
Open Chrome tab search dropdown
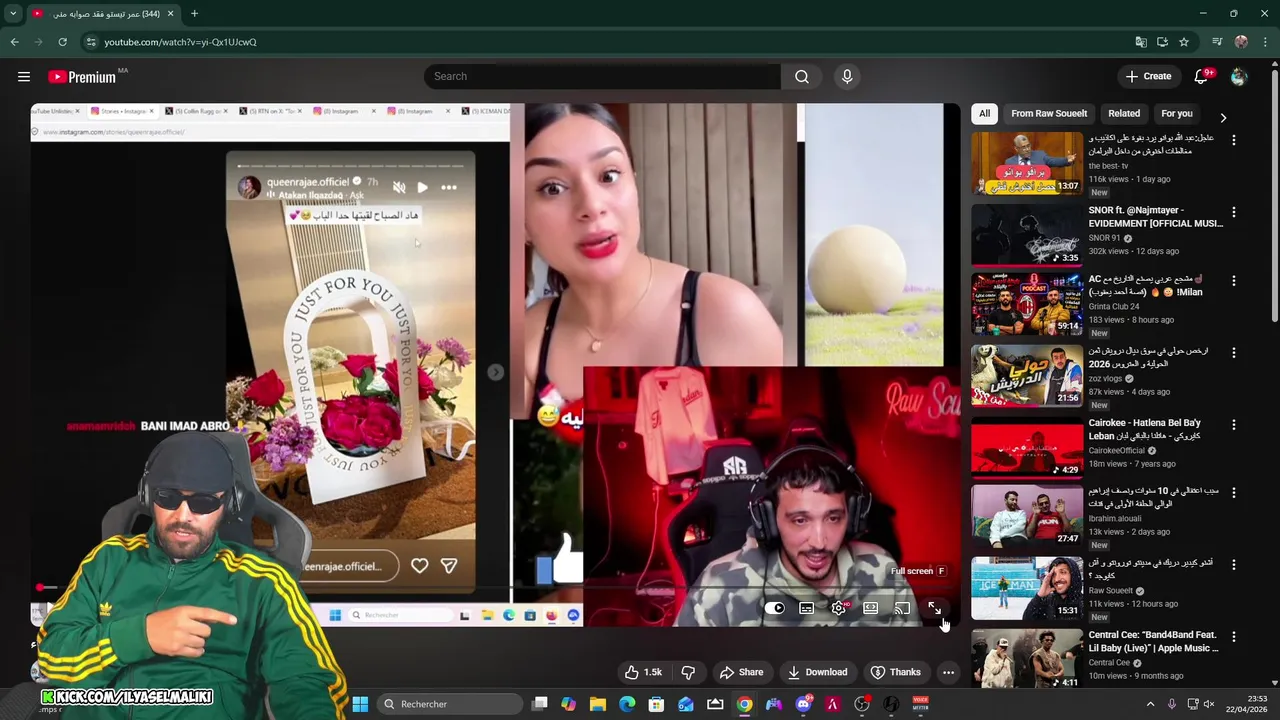[13, 14]
